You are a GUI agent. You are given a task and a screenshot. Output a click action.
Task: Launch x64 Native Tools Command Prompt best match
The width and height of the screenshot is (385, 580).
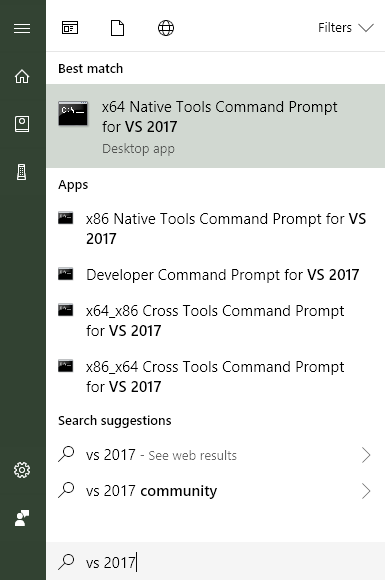click(216, 126)
